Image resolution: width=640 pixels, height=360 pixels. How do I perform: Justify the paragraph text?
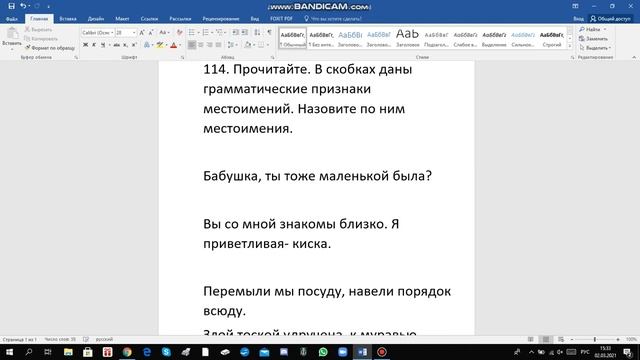(x=218, y=45)
